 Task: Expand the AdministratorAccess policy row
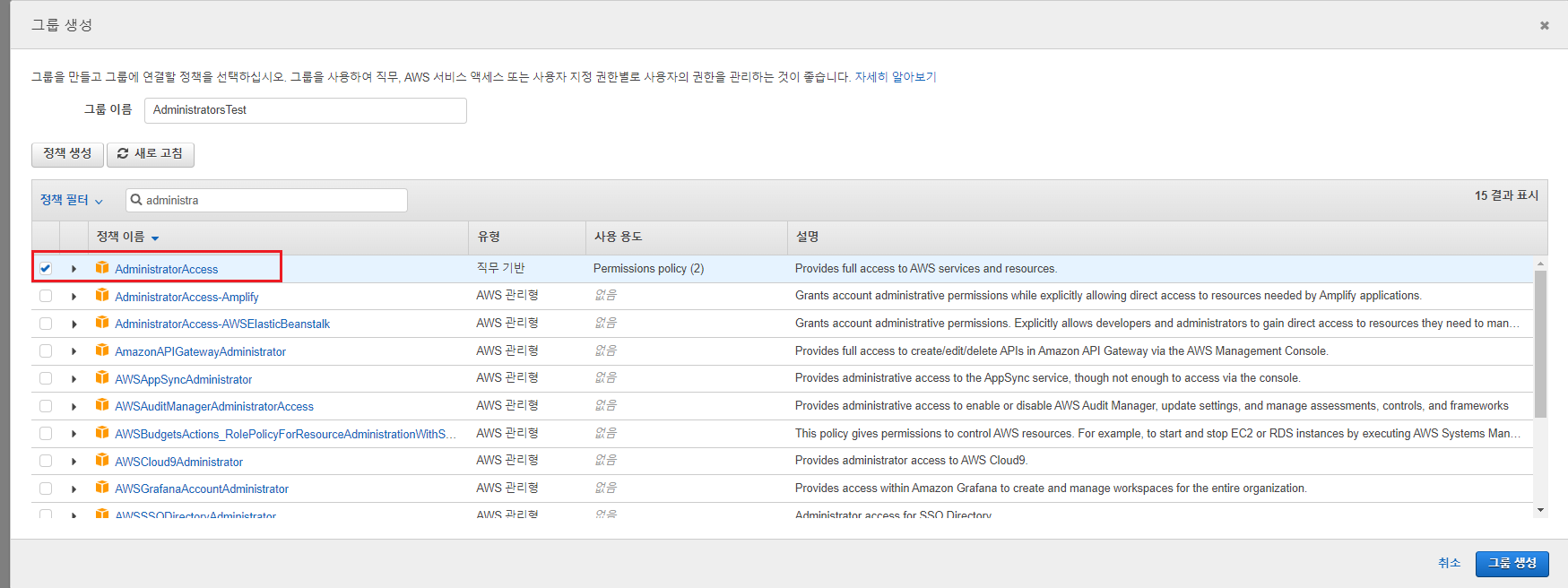click(x=74, y=269)
